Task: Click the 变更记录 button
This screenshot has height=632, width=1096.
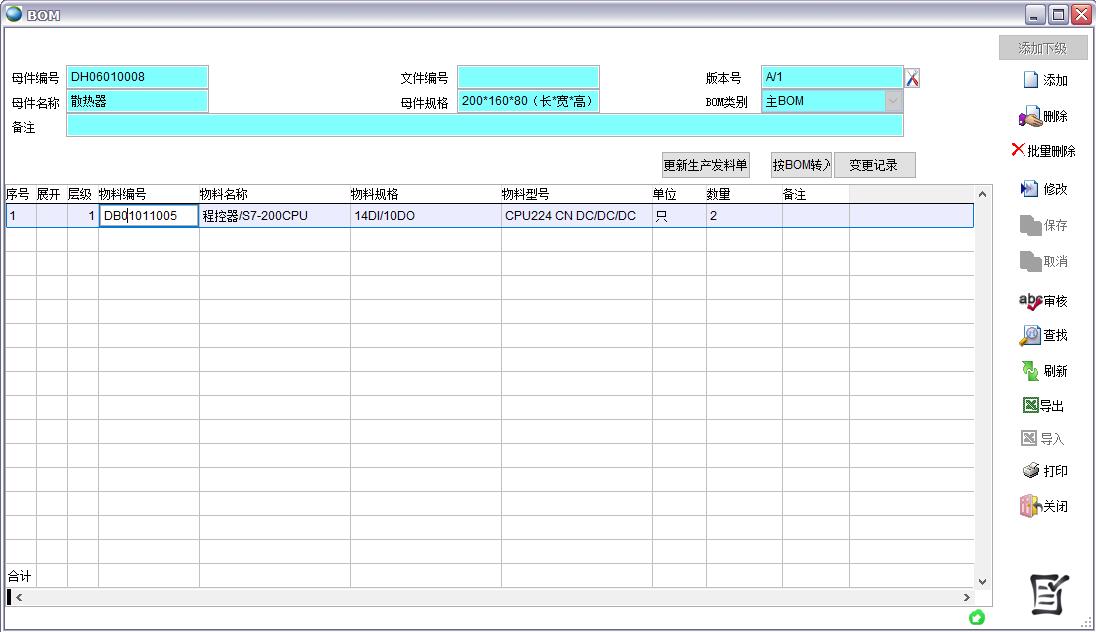Action: tap(874, 166)
